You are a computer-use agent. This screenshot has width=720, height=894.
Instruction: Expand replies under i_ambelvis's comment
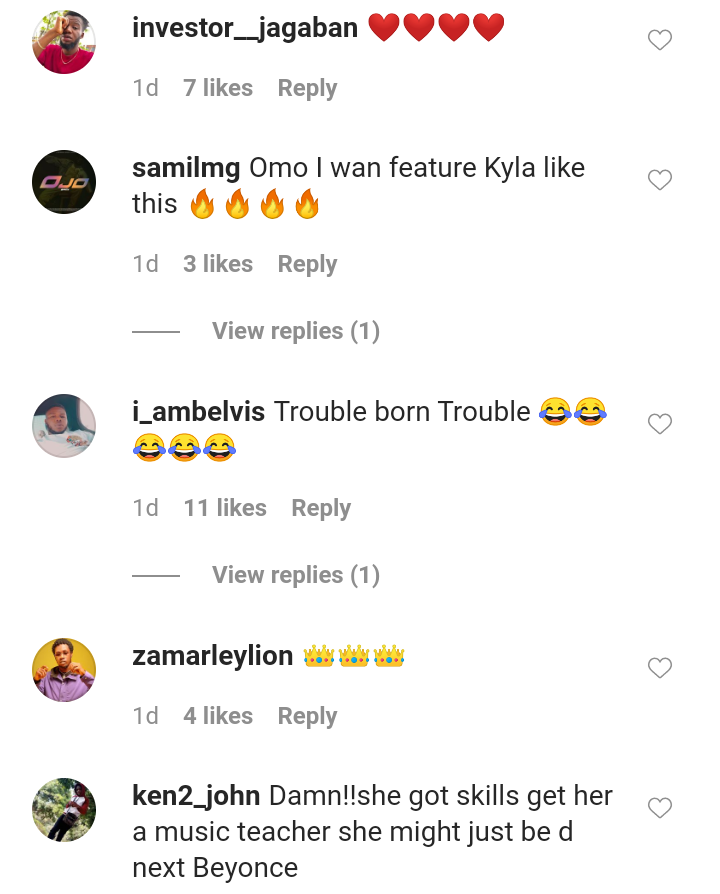(295, 575)
